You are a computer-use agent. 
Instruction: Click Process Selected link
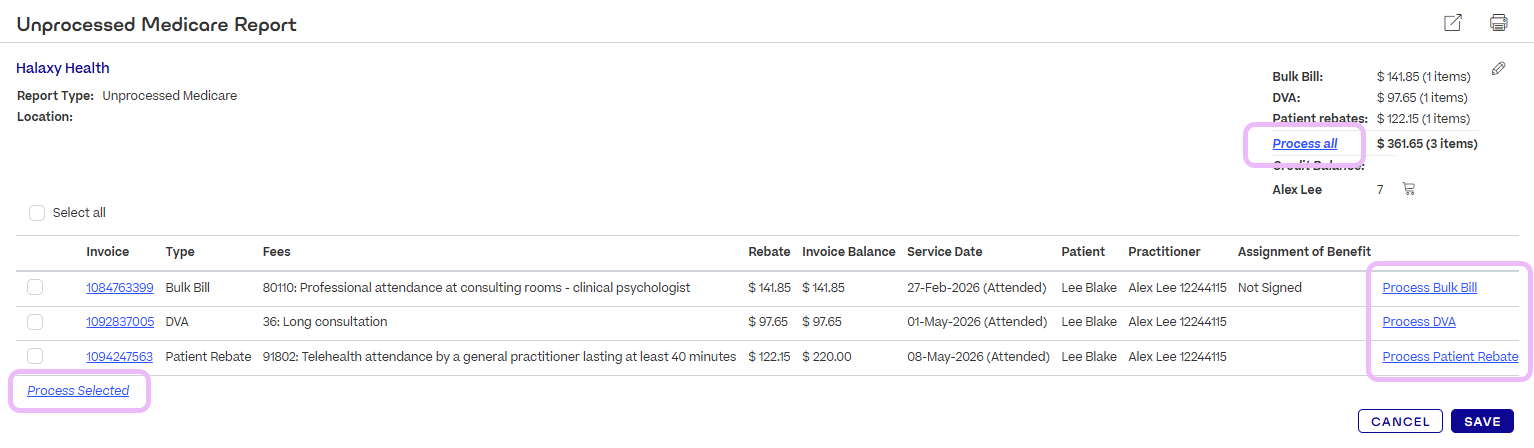78,391
